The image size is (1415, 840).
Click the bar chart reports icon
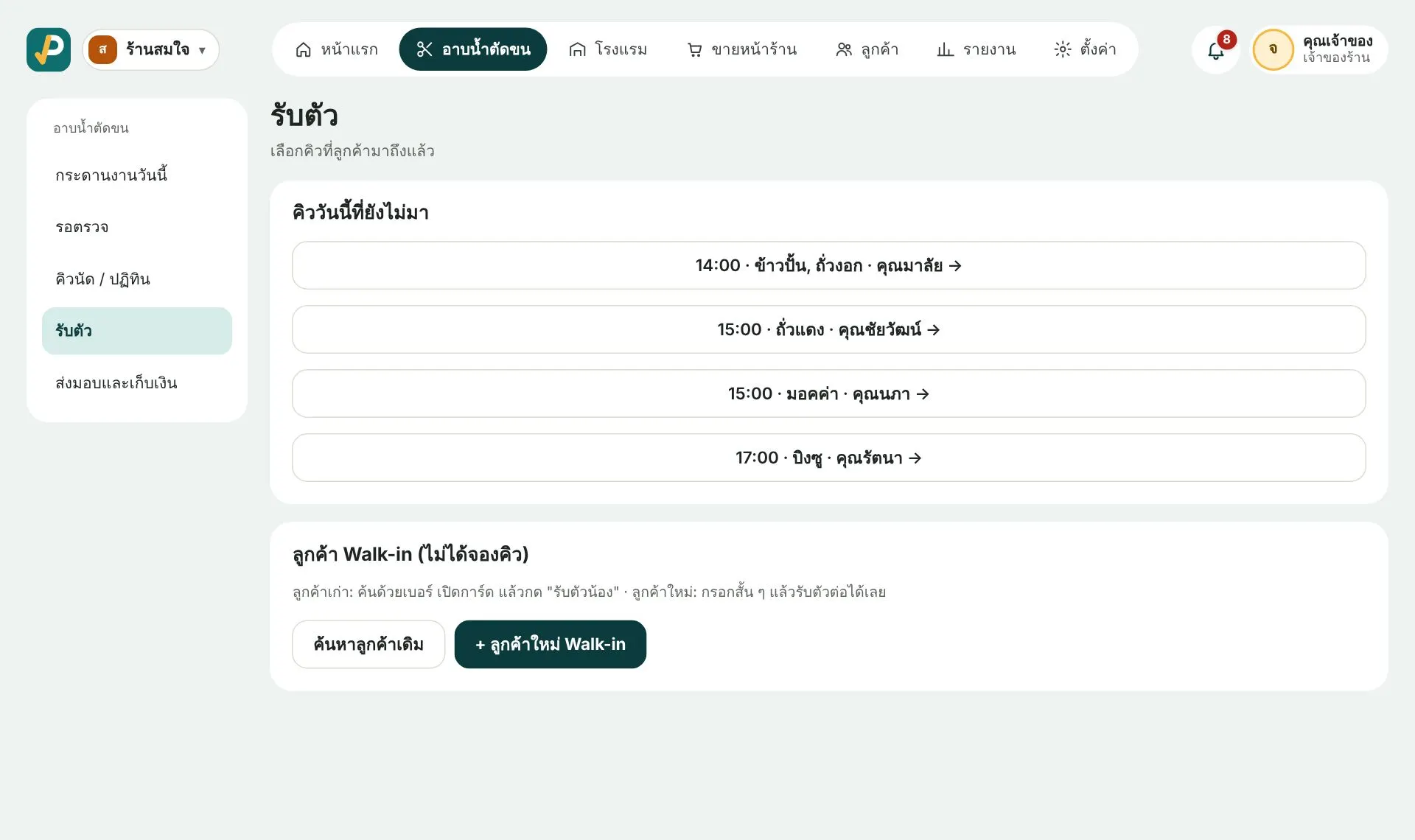tap(945, 49)
